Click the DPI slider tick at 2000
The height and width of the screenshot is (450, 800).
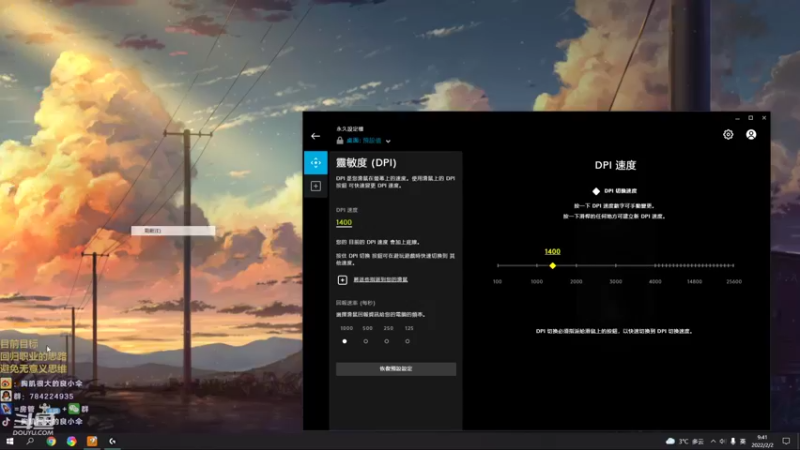click(576, 265)
